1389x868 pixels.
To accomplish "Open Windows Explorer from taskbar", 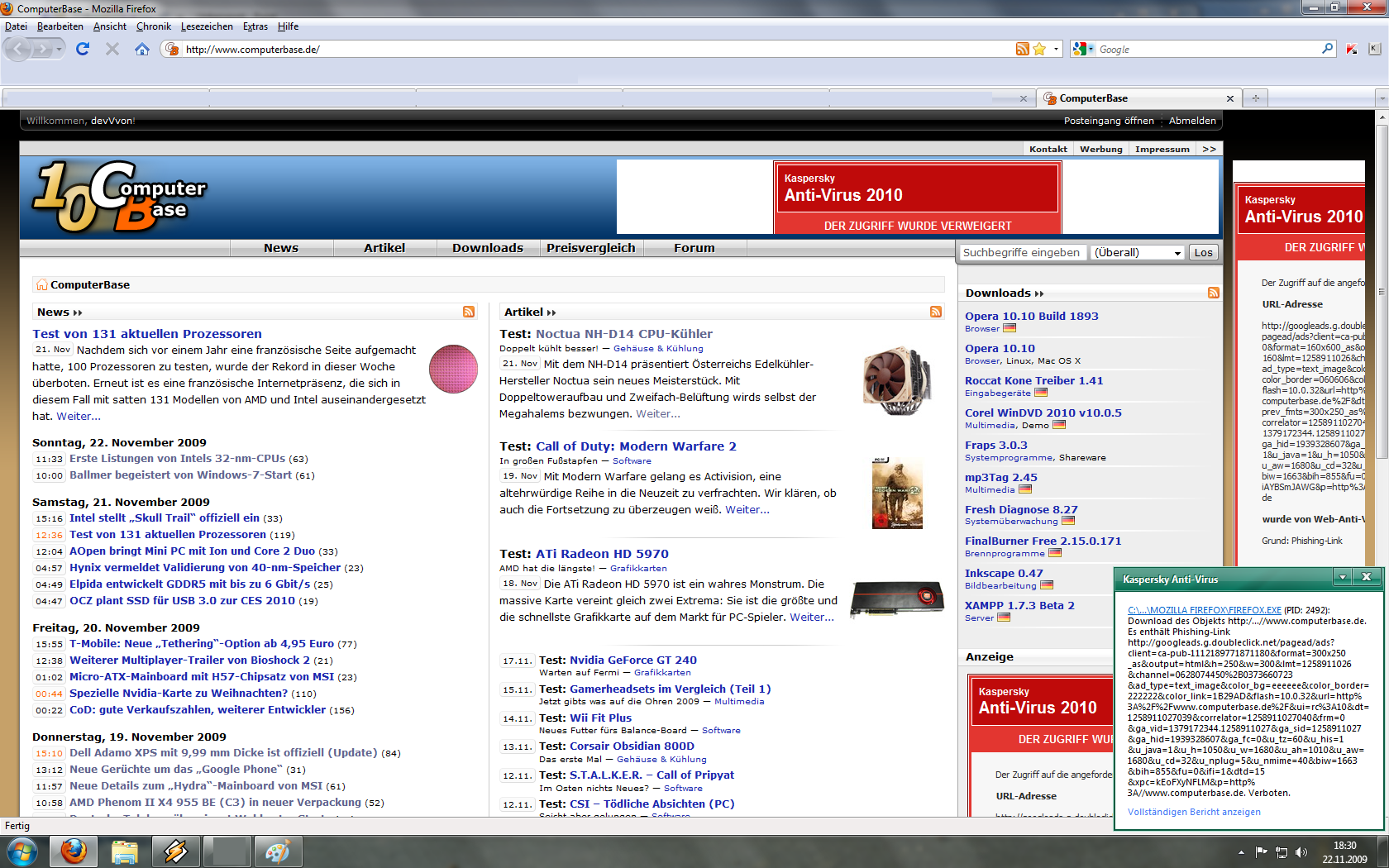I will [125, 851].
